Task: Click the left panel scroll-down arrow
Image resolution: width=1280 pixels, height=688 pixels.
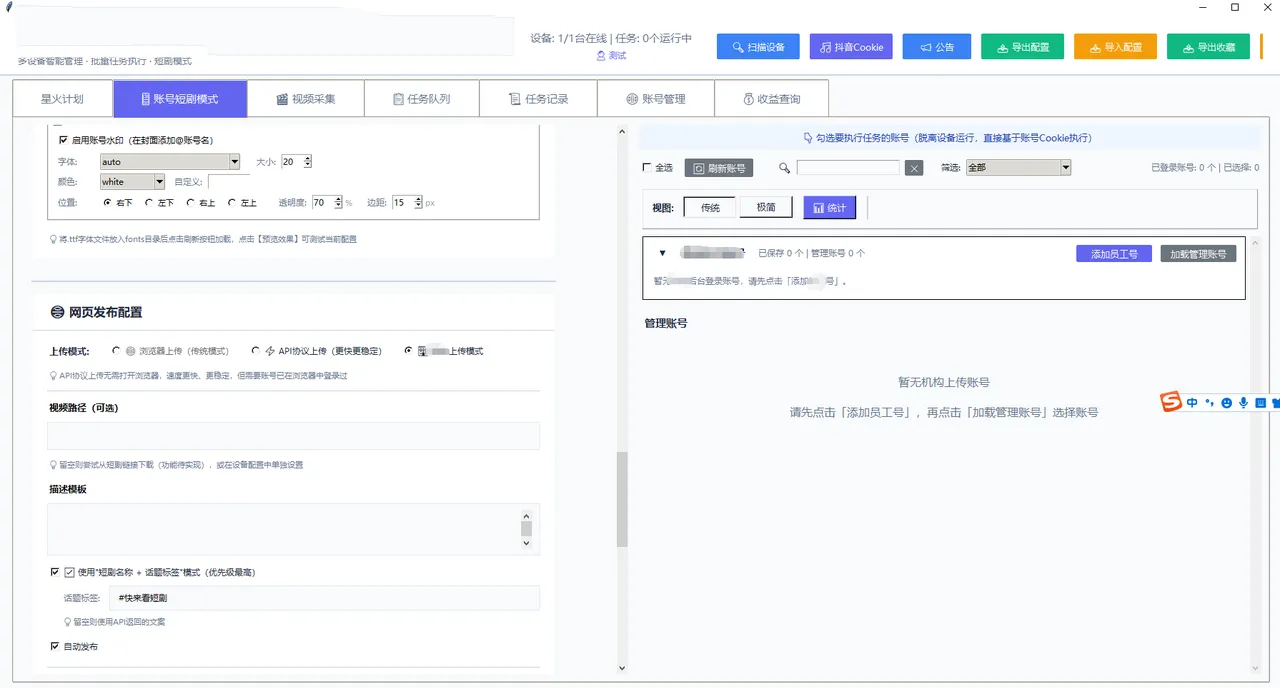Action: 622,668
